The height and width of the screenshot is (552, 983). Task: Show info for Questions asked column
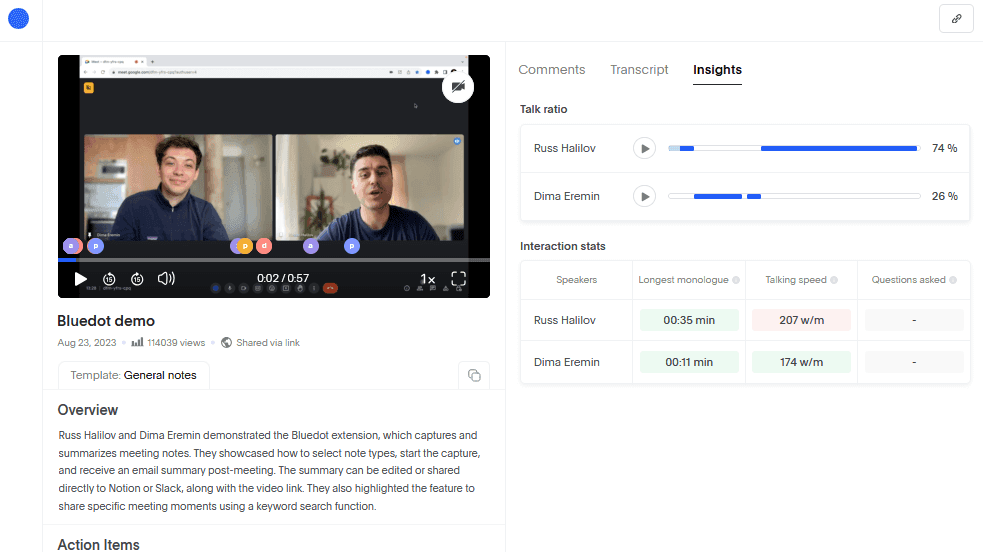tap(953, 280)
